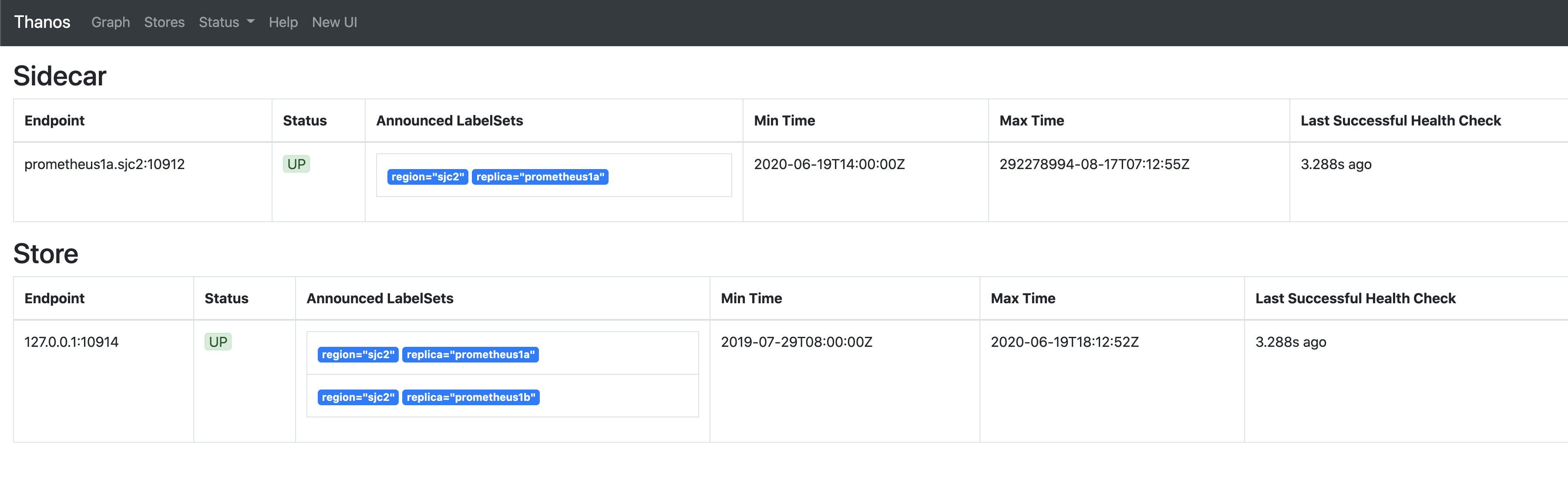The height and width of the screenshot is (488, 1568).
Task: Click the UP status badge under Sidecar
Action: pos(296,164)
